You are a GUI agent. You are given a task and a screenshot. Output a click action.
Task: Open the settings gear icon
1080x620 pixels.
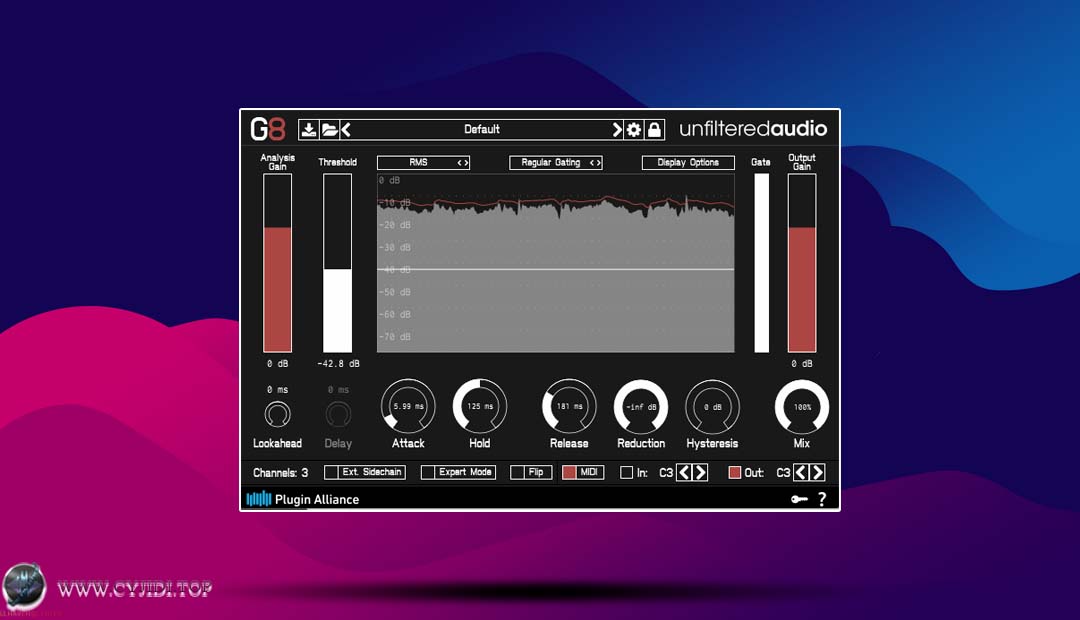pos(634,130)
